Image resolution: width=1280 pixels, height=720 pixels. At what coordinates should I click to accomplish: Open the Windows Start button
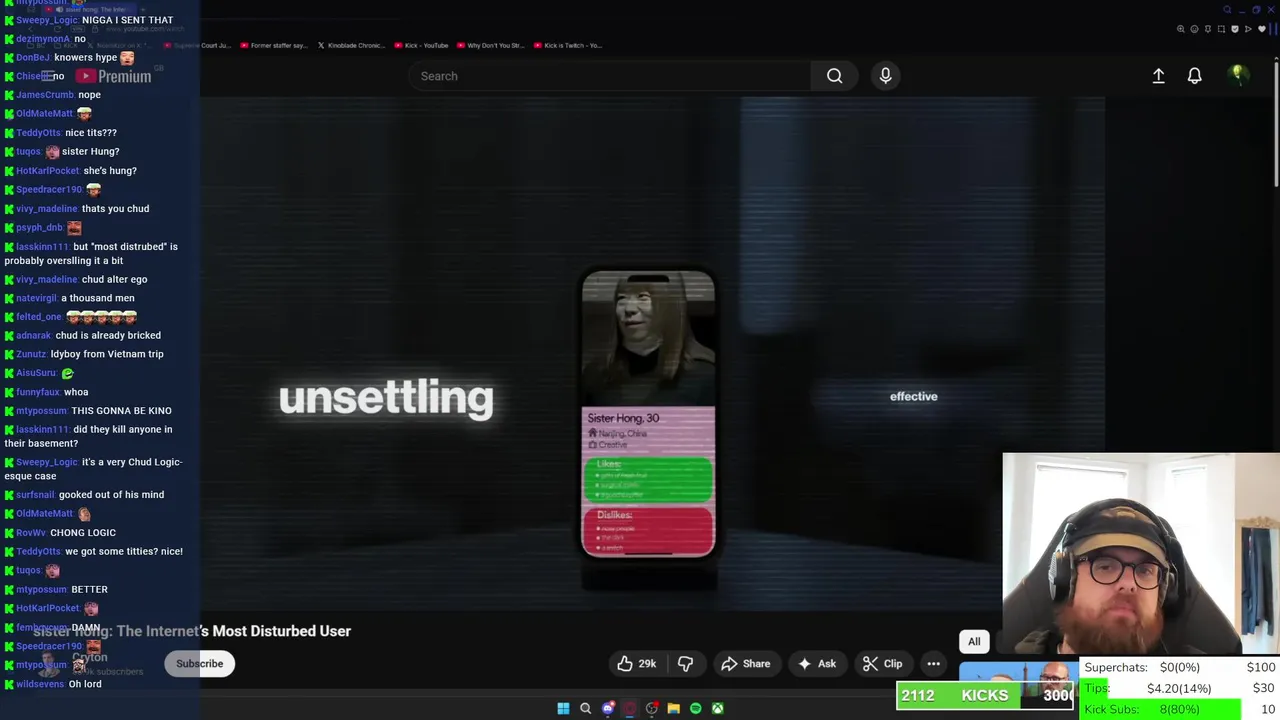coord(563,708)
